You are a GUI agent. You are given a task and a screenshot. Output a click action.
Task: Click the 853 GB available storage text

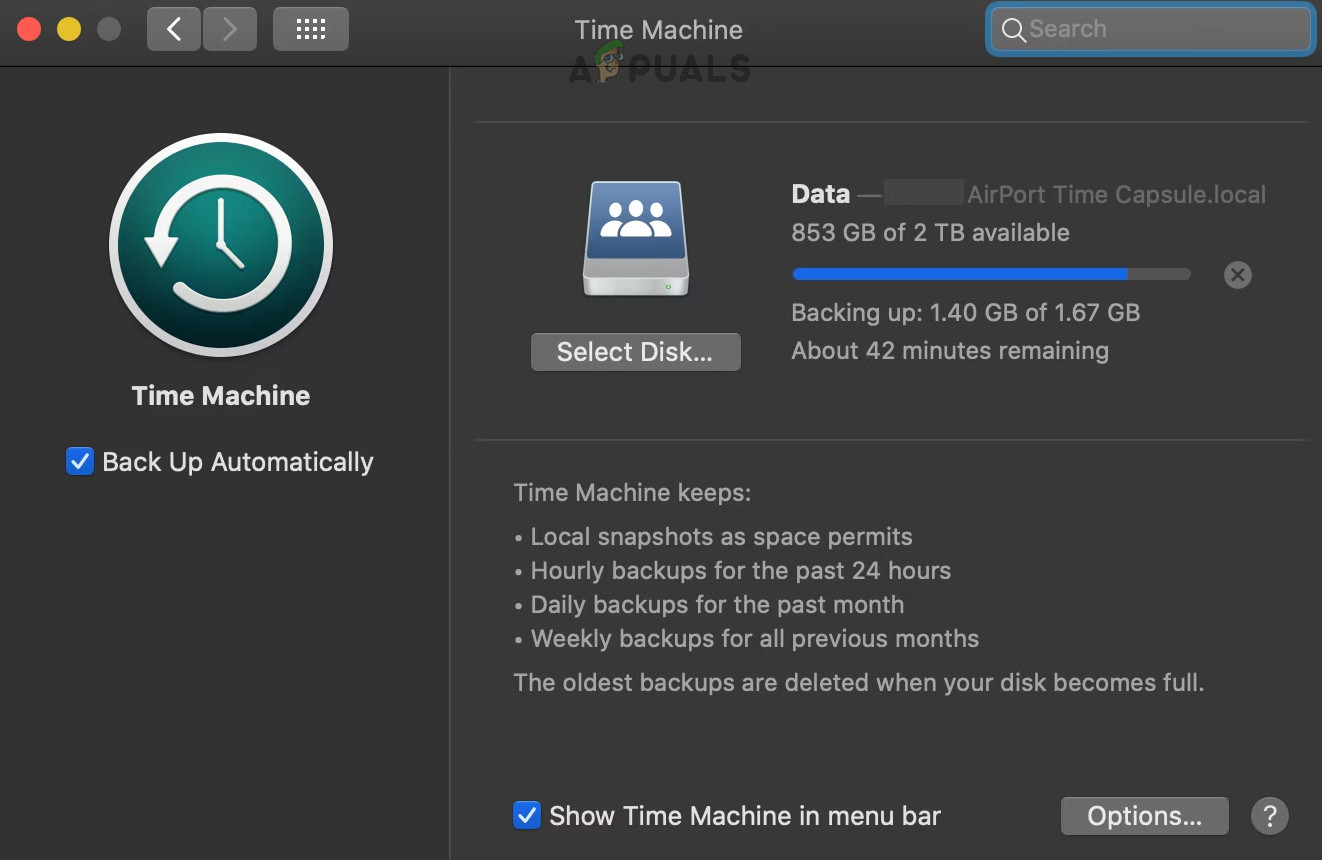coord(930,232)
